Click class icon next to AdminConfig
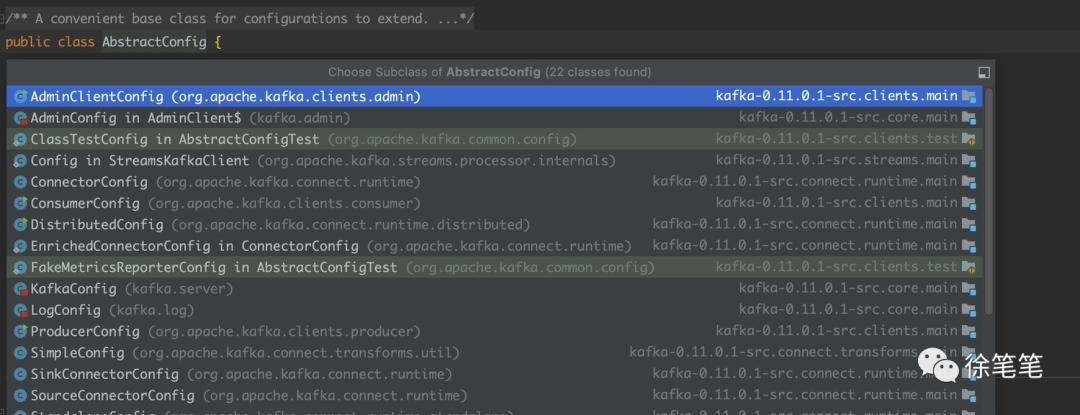This screenshot has width=1080, height=415. pos(21,118)
